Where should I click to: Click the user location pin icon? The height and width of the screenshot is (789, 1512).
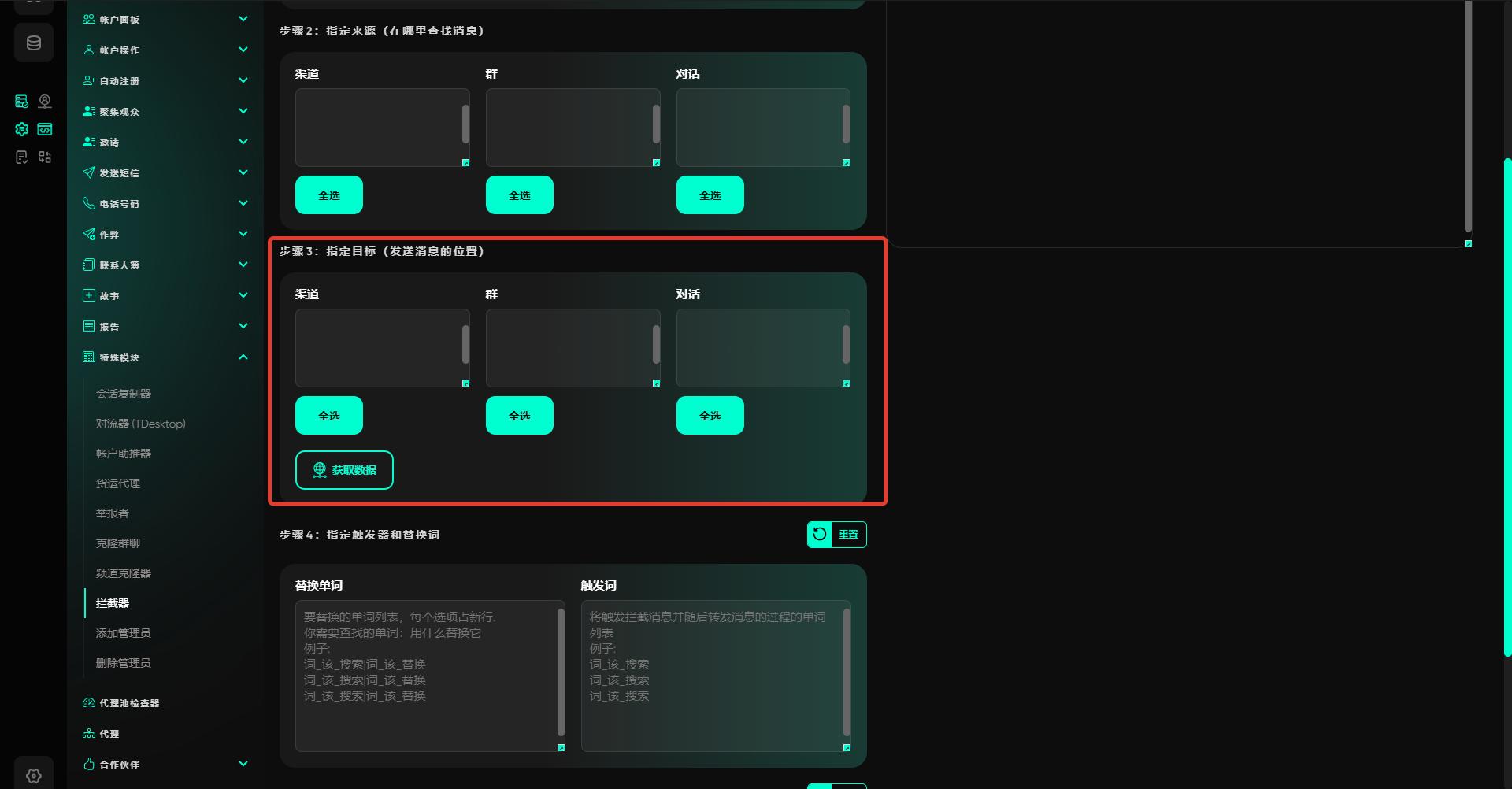45,102
